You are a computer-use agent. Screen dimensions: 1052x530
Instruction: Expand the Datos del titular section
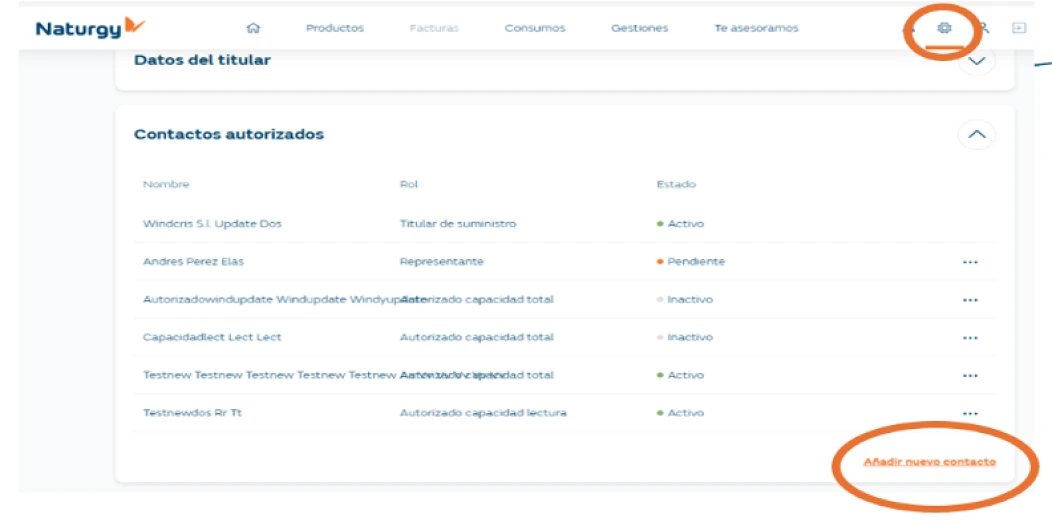click(977, 61)
